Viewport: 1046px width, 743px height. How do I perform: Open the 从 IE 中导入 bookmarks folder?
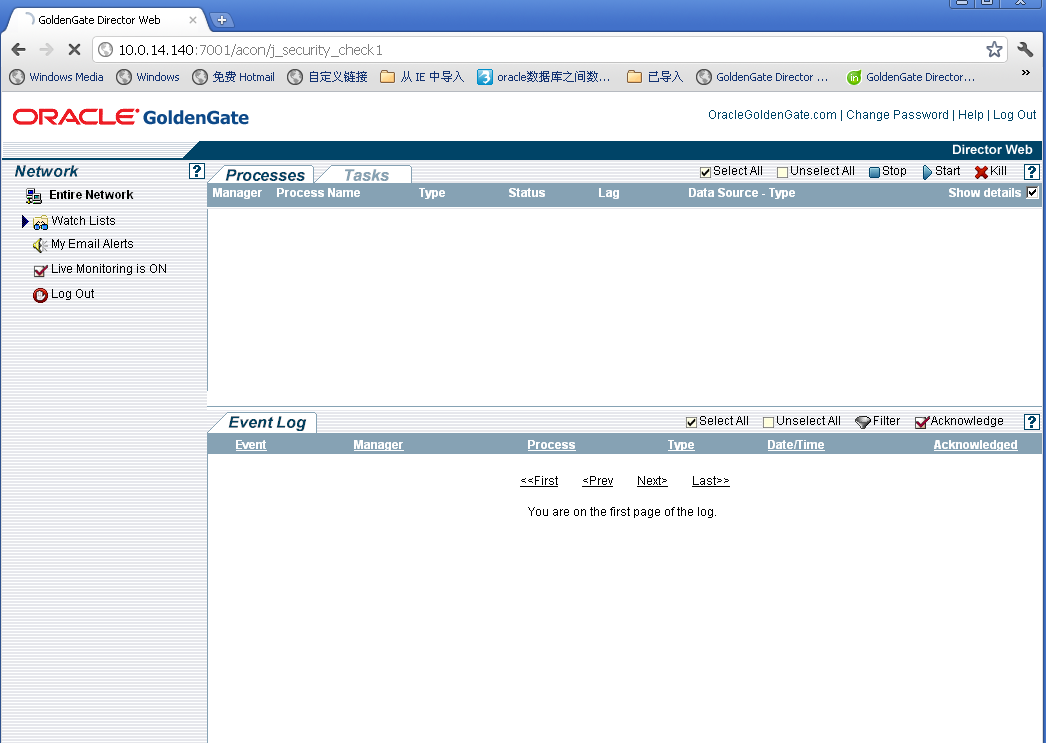click(x=422, y=77)
